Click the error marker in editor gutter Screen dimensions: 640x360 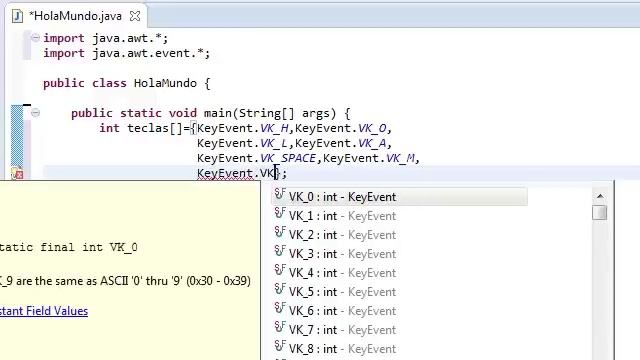[17, 173]
